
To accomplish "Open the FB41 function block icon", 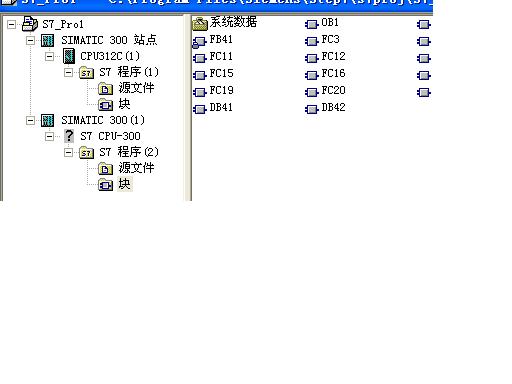I will point(200,42).
